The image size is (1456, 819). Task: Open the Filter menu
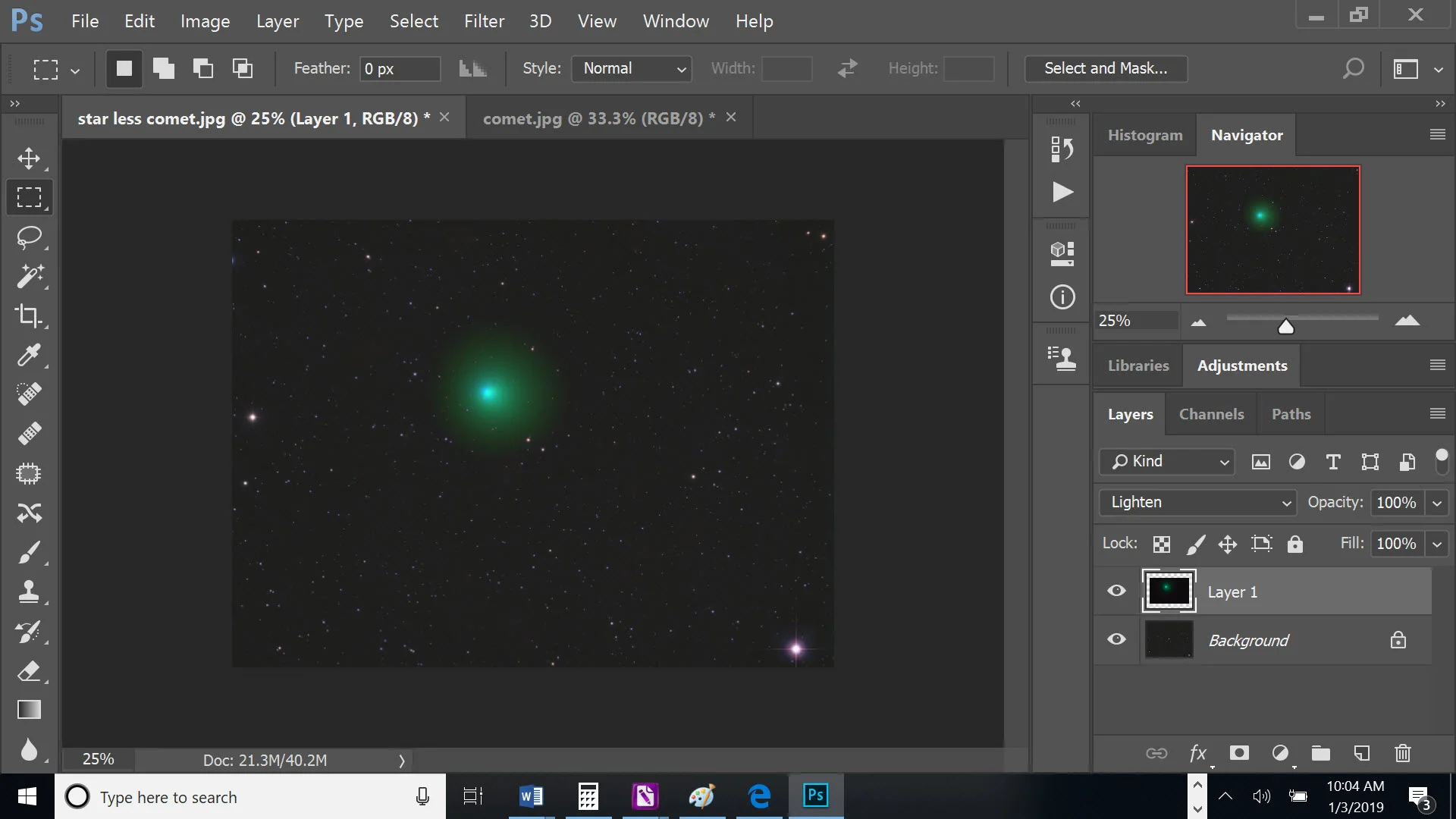[x=484, y=21]
